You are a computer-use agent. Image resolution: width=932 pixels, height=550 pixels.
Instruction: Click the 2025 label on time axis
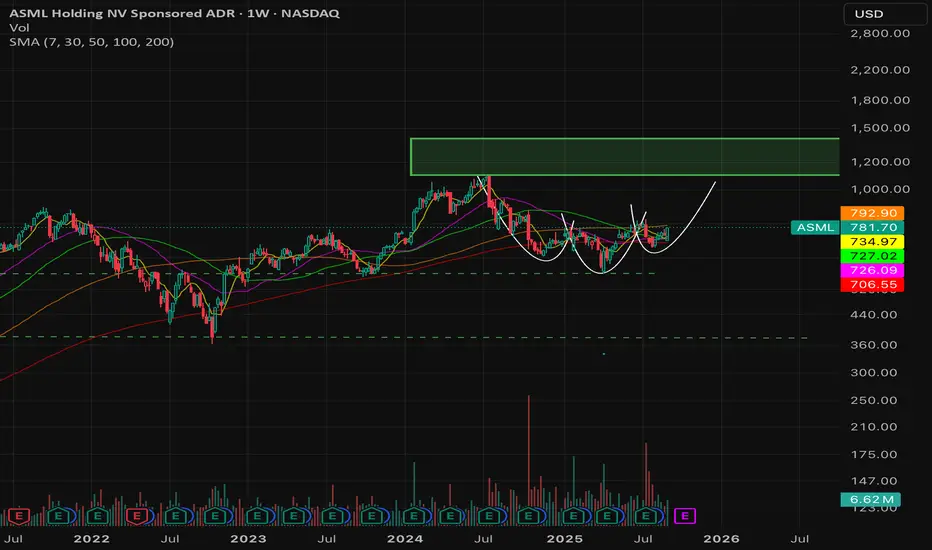pos(565,539)
